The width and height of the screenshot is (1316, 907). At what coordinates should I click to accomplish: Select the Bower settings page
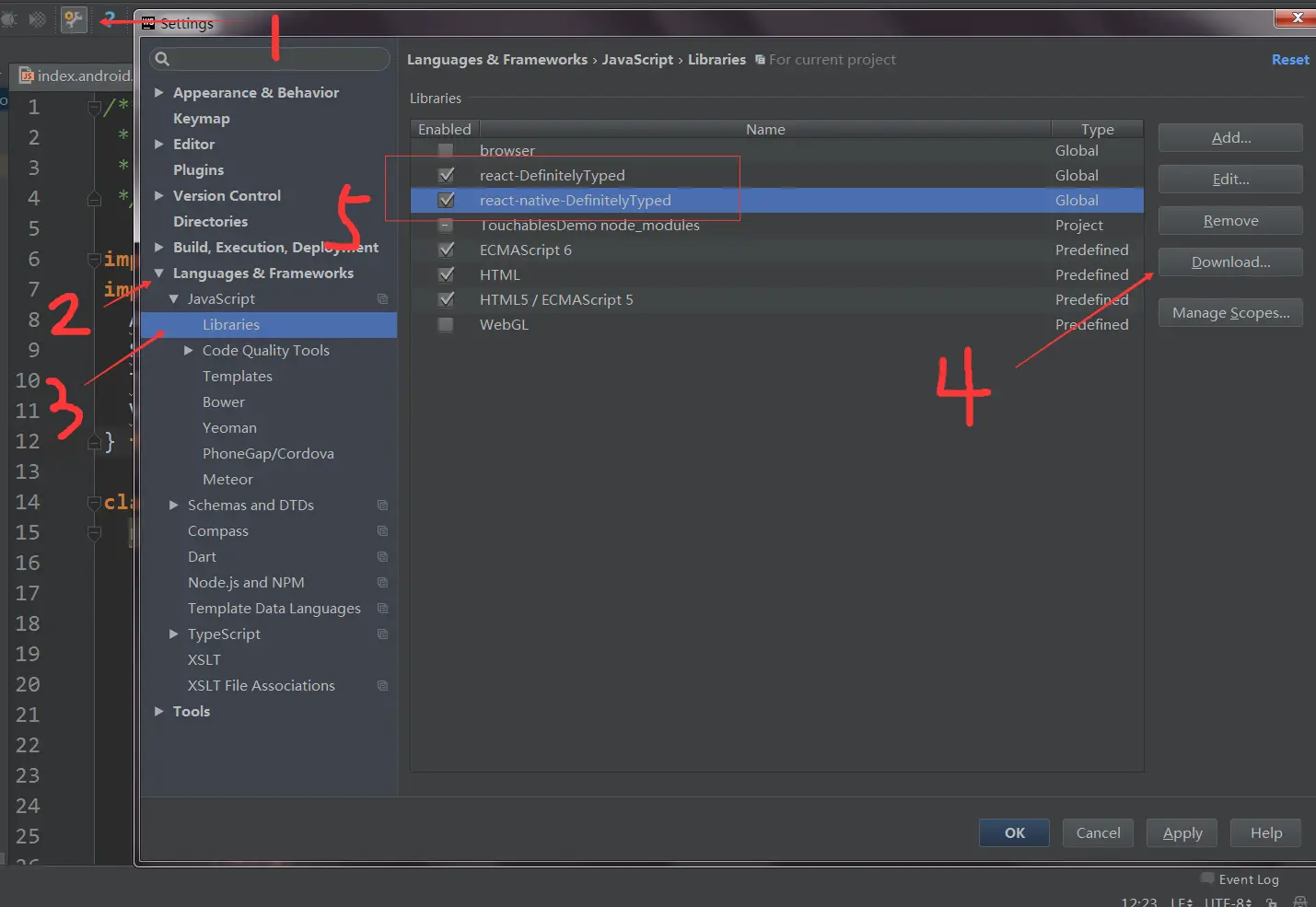224,401
